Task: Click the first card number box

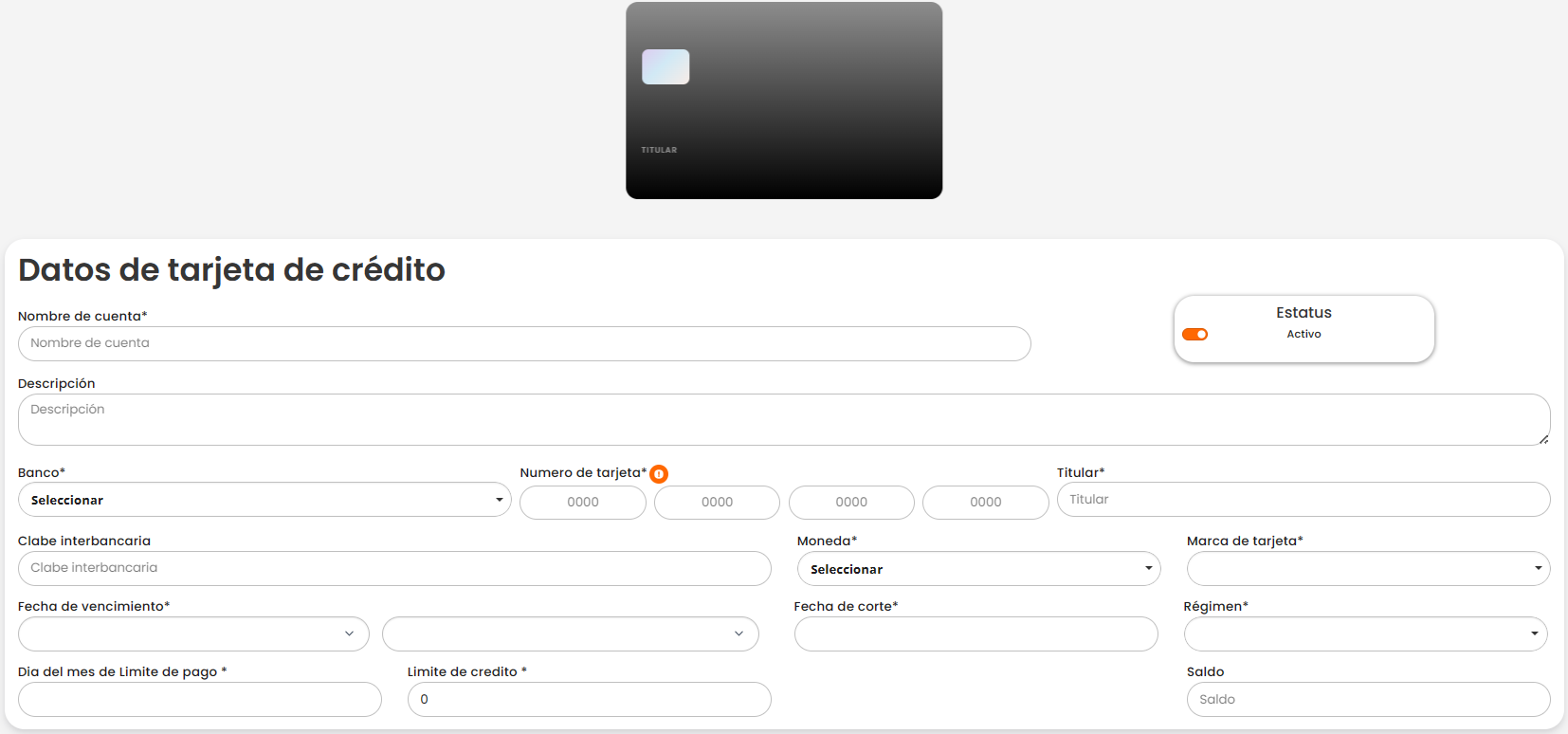Action: pos(583,503)
